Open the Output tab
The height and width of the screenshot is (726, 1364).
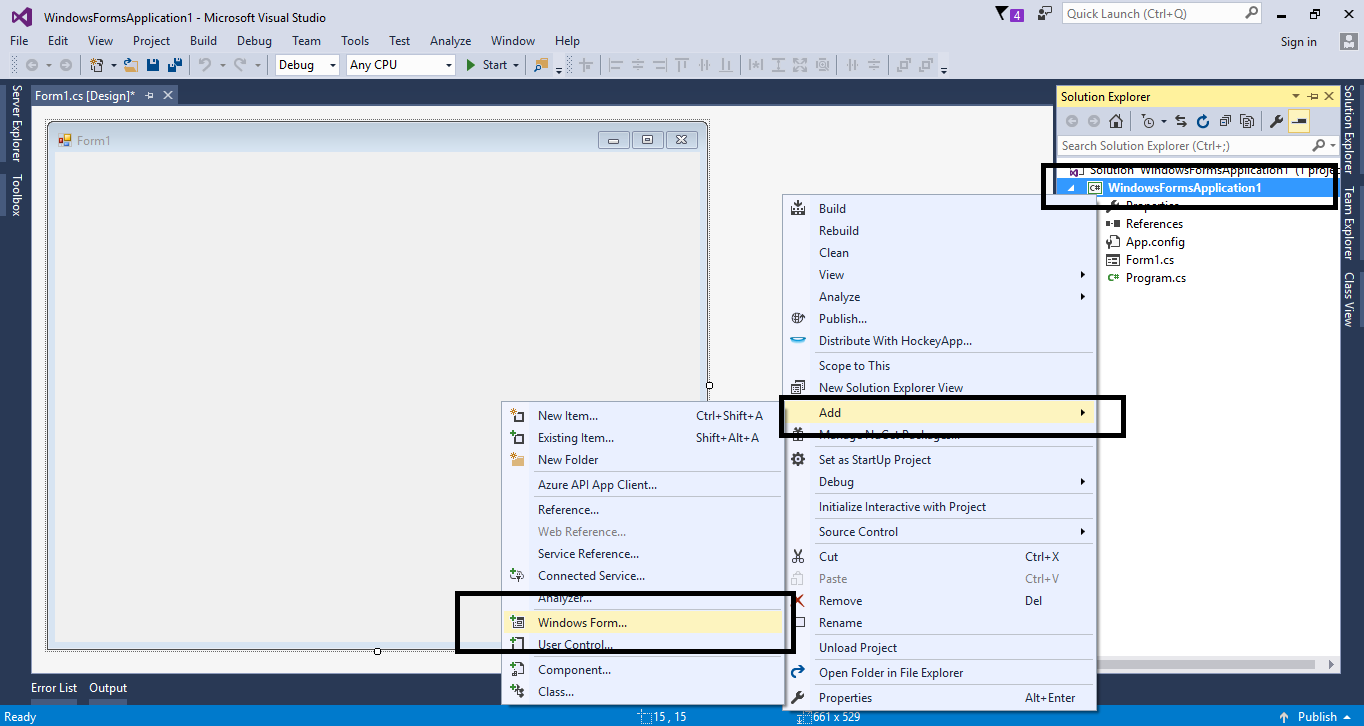[x=108, y=688]
